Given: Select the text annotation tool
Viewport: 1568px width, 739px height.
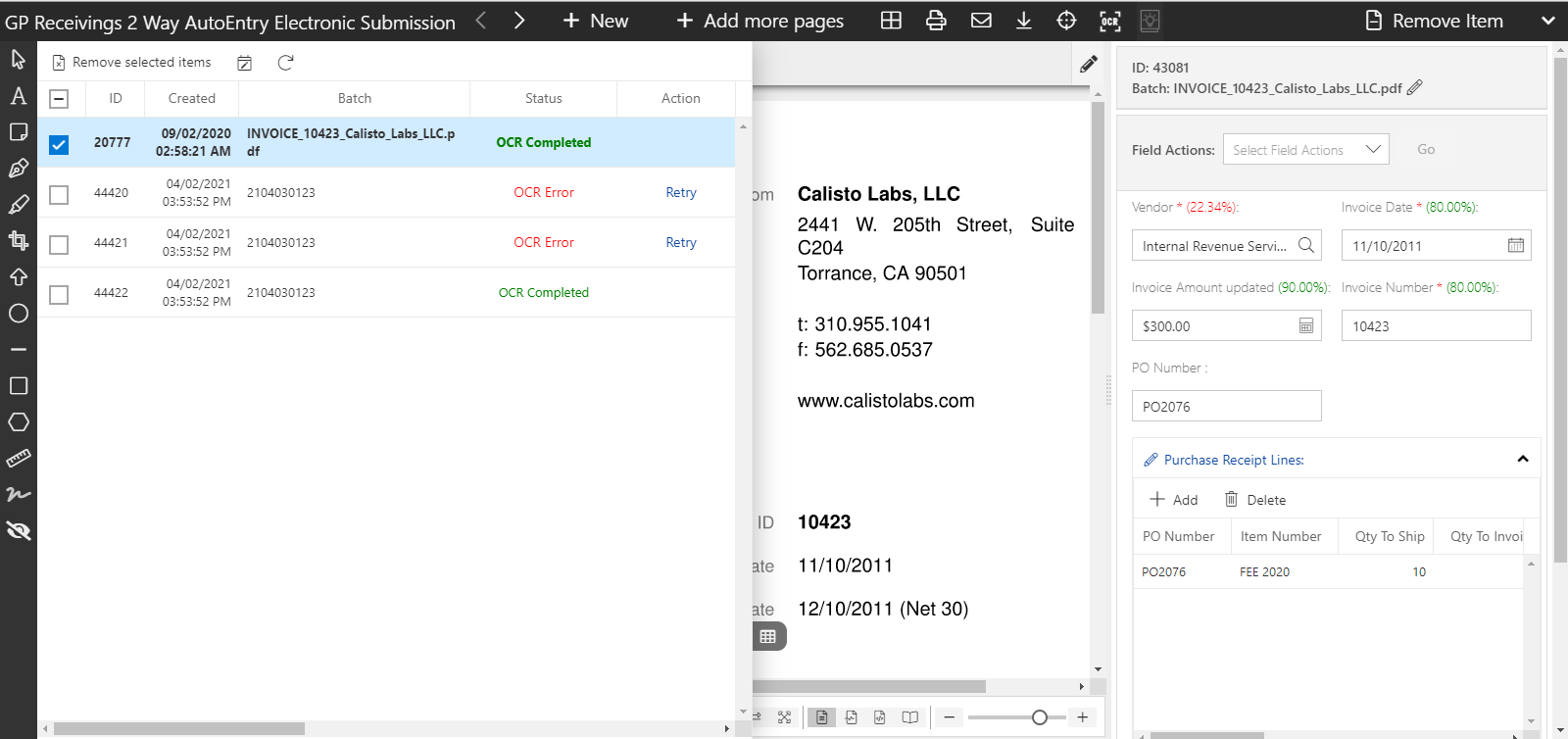Looking at the screenshot, I should (x=19, y=96).
